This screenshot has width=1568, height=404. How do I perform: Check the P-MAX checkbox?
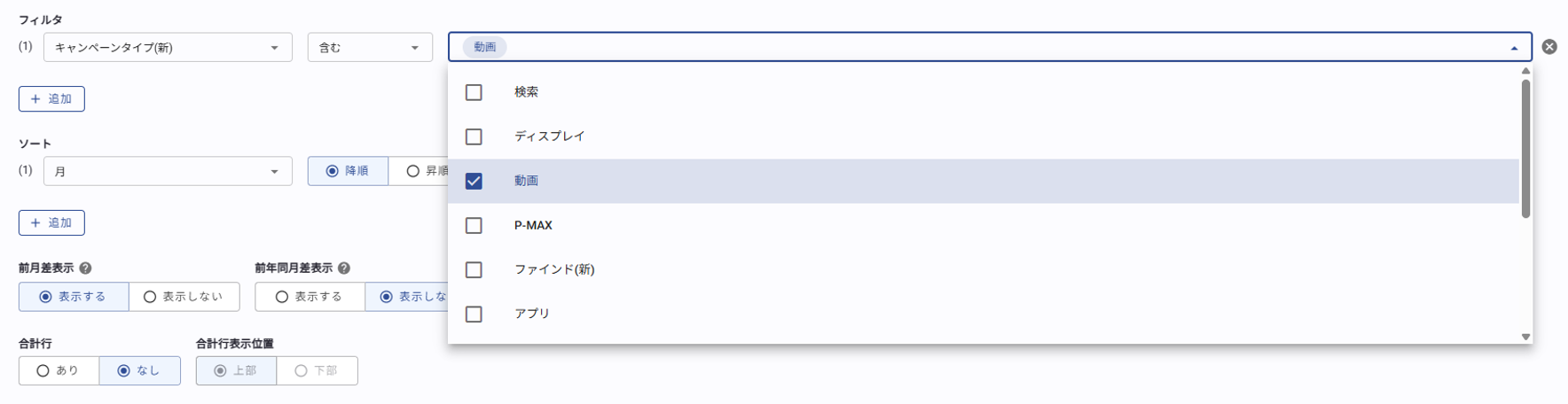(x=474, y=225)
